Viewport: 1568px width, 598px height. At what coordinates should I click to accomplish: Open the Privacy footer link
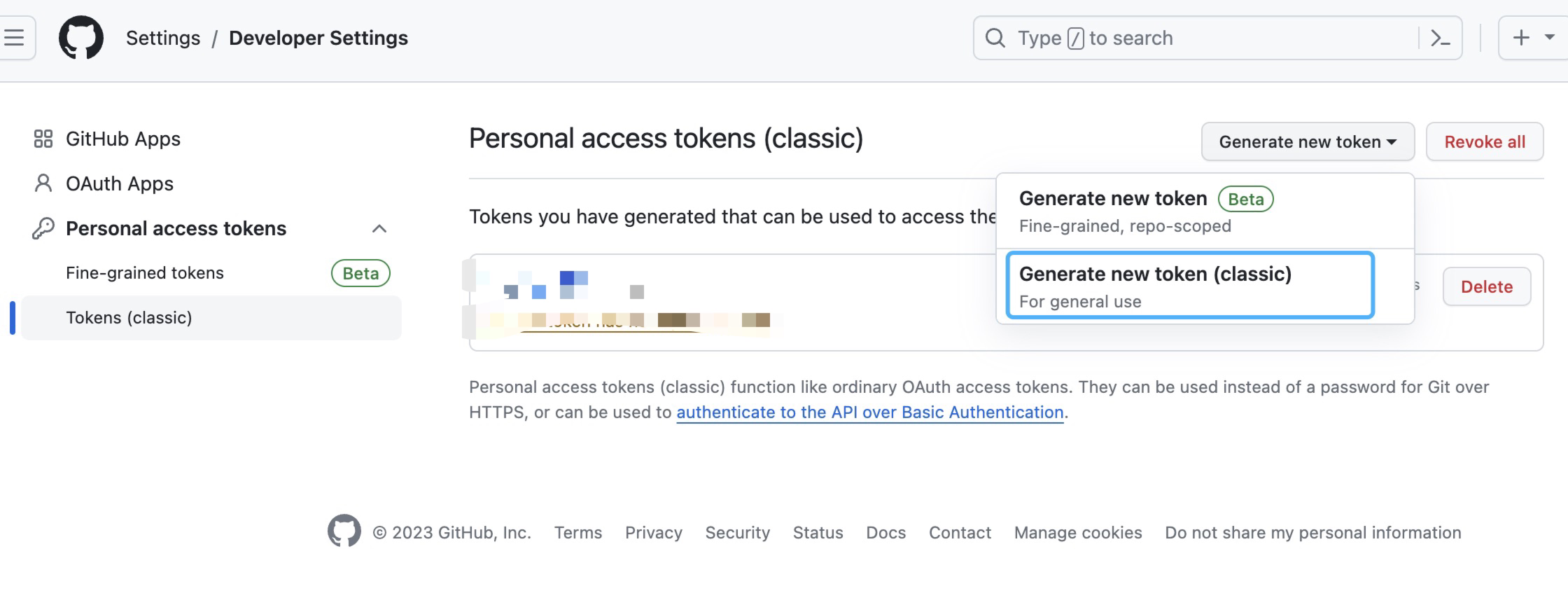tap(654, 533)
